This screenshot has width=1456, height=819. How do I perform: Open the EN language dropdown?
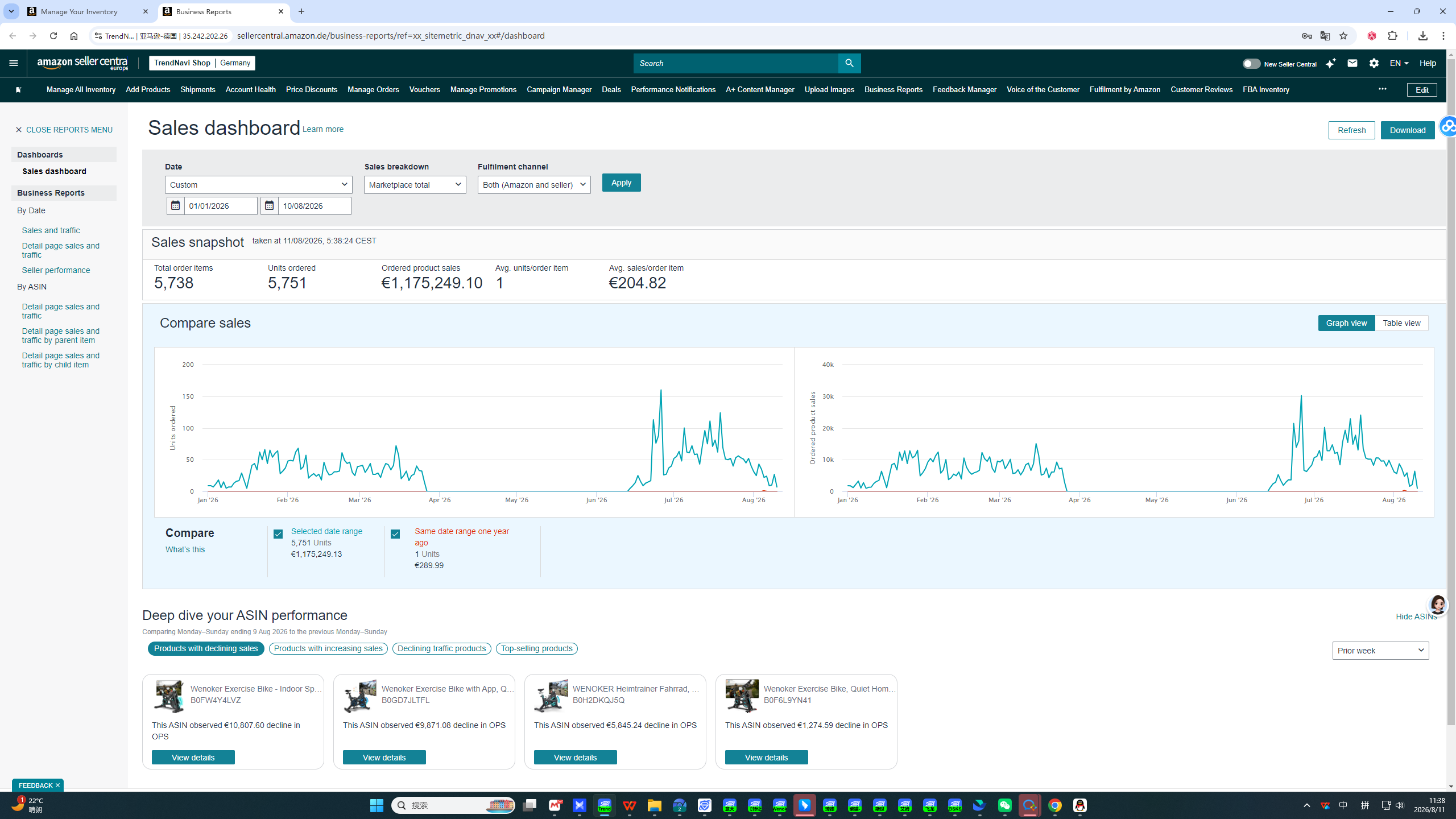click(x=1399, y=63)
